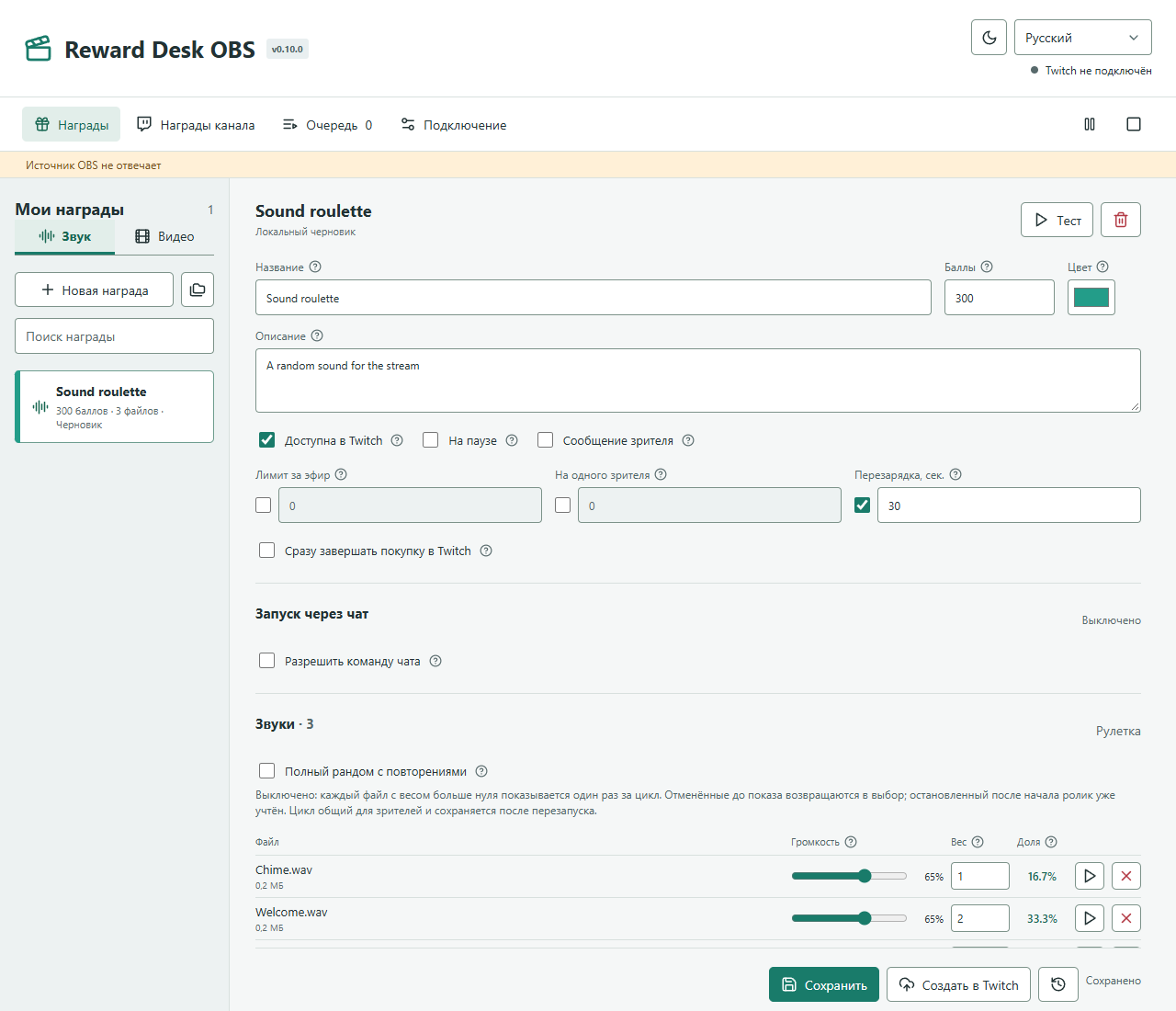1176x1011 pixels.
Task: Play the Welcome.wav preview
Action: pyautogui.click(x=1090, y=918)
